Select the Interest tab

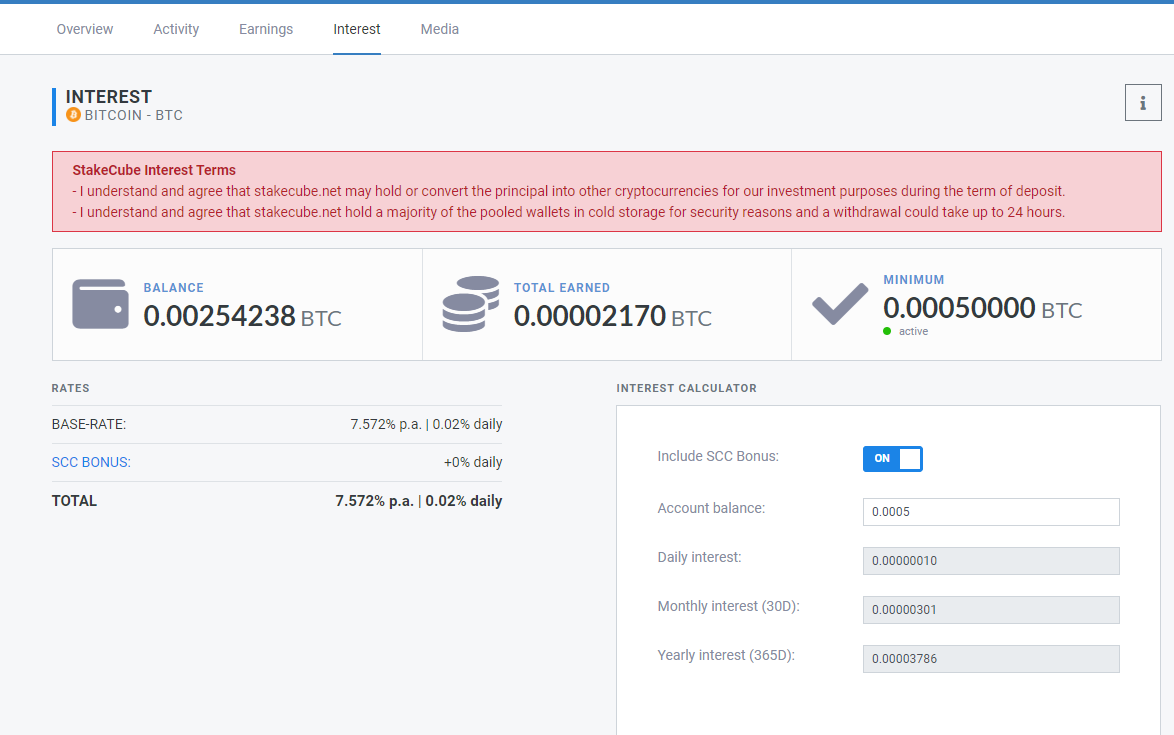356,29
